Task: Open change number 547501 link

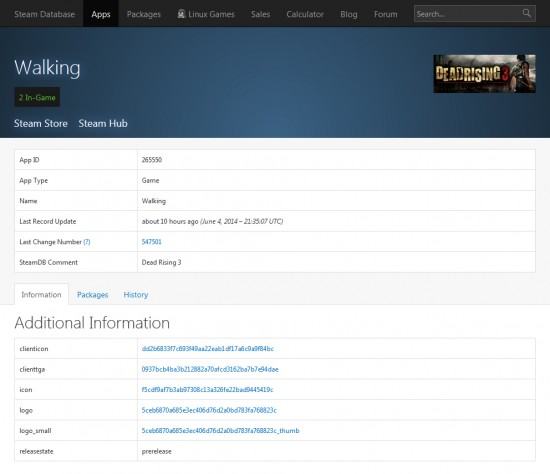Action: (152, 242)
